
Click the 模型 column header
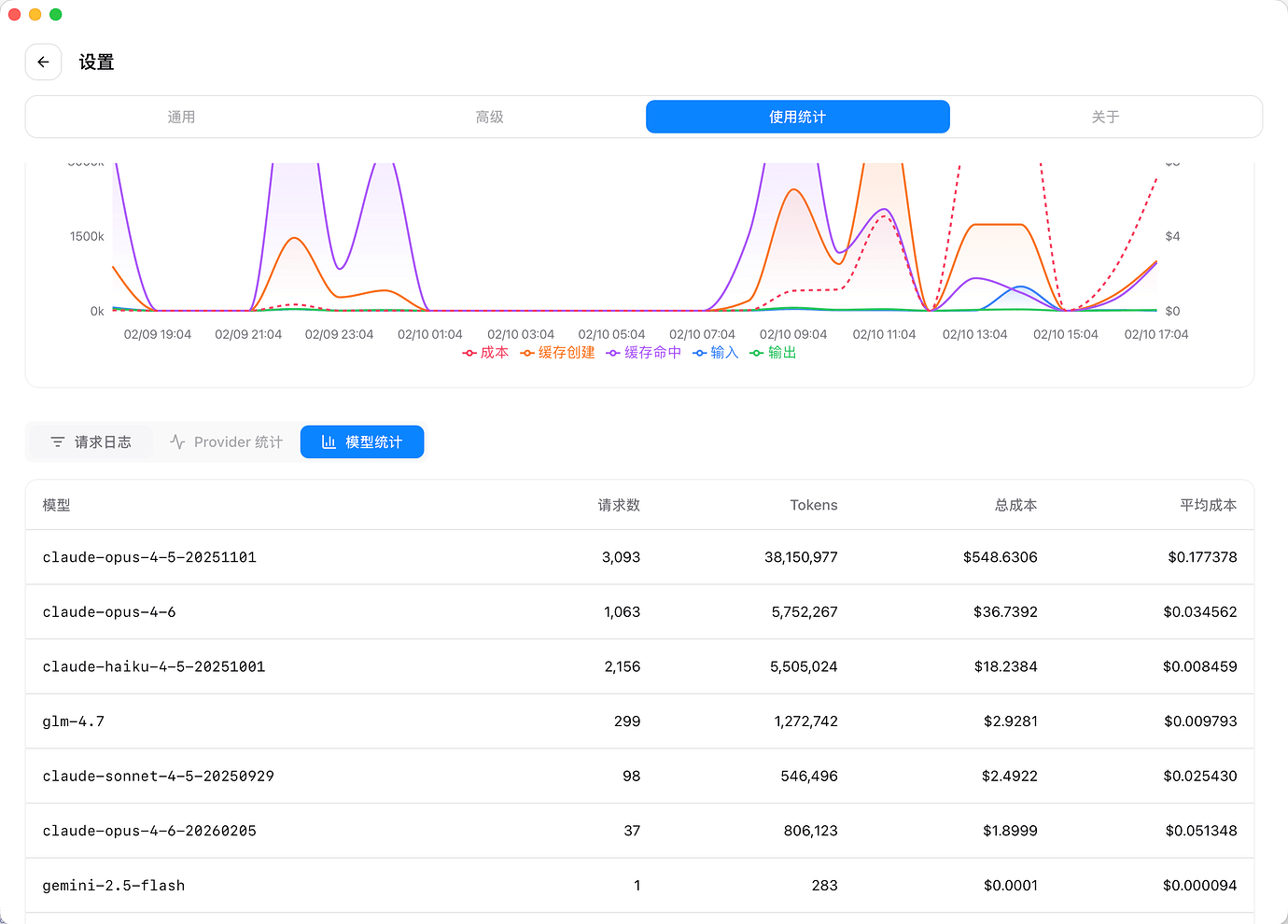(56, 505)
